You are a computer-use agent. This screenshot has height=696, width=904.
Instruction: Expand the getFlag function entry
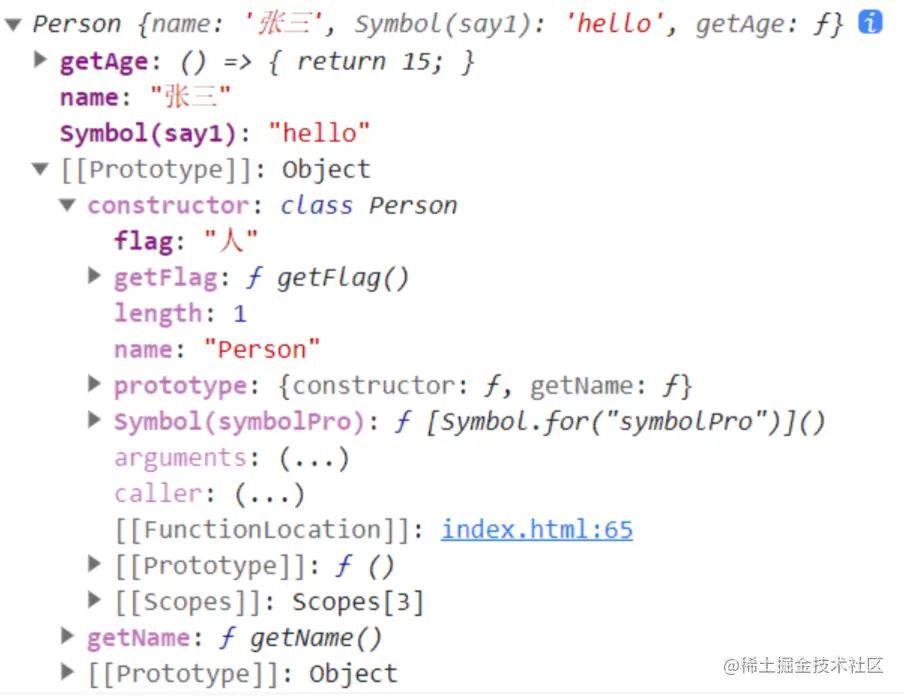tap(94, 276)
